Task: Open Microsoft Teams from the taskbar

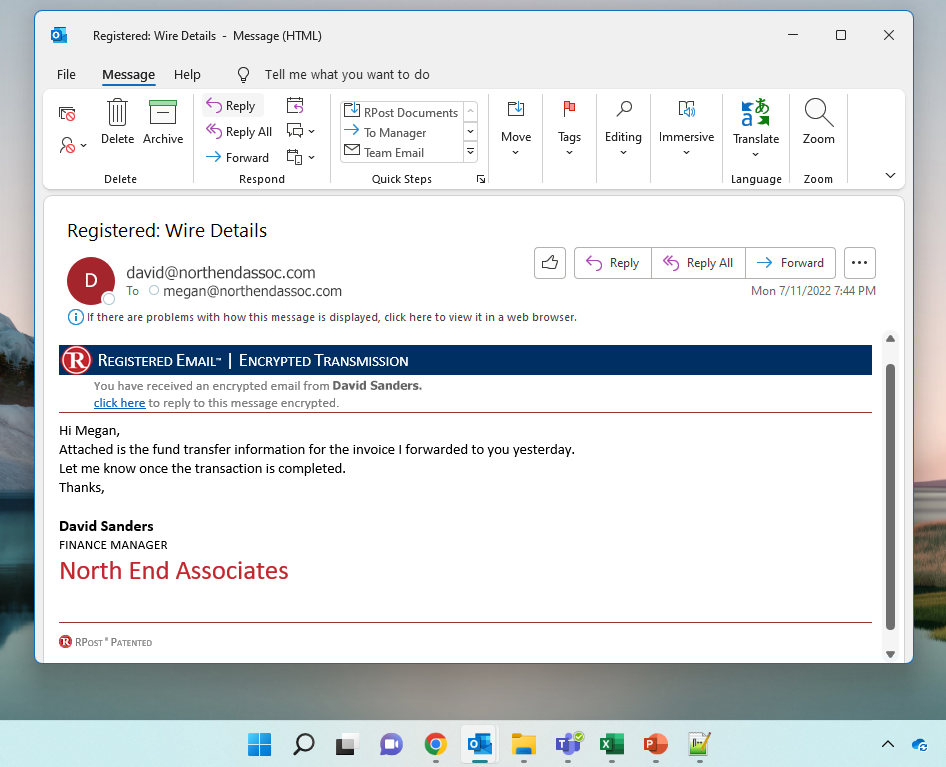Action: click(x=569, y=744)
